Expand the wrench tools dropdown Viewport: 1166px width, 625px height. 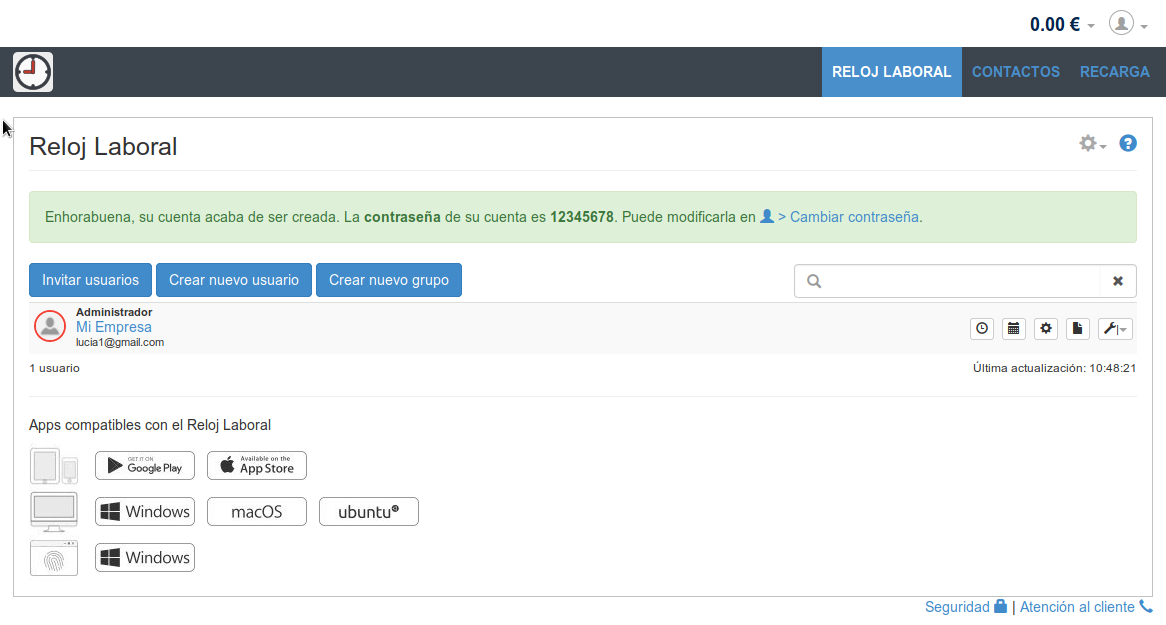1115,328
